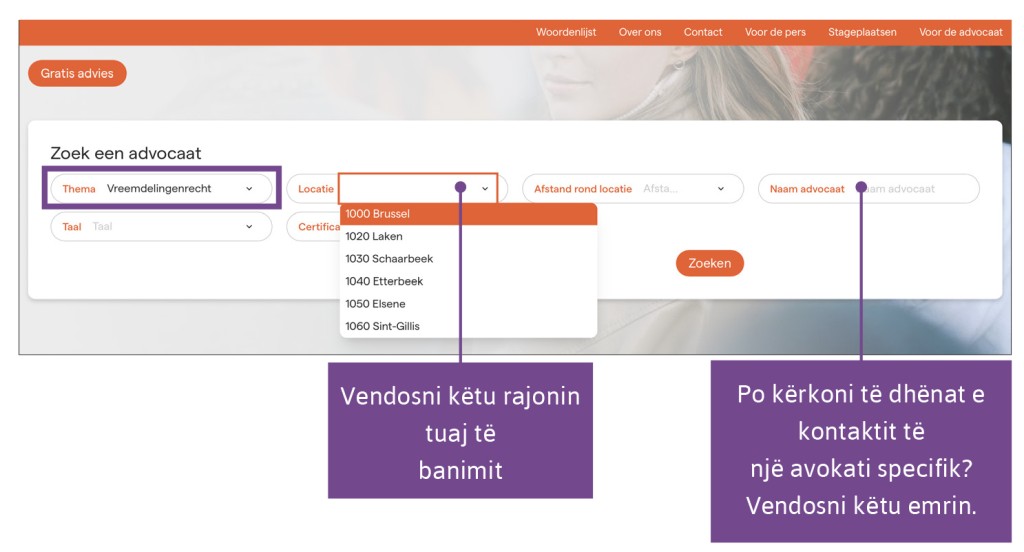Pick 1050 Elsene from the dropdown
This screenshot has height=552, width=1024.
click(x=468, y=304)
